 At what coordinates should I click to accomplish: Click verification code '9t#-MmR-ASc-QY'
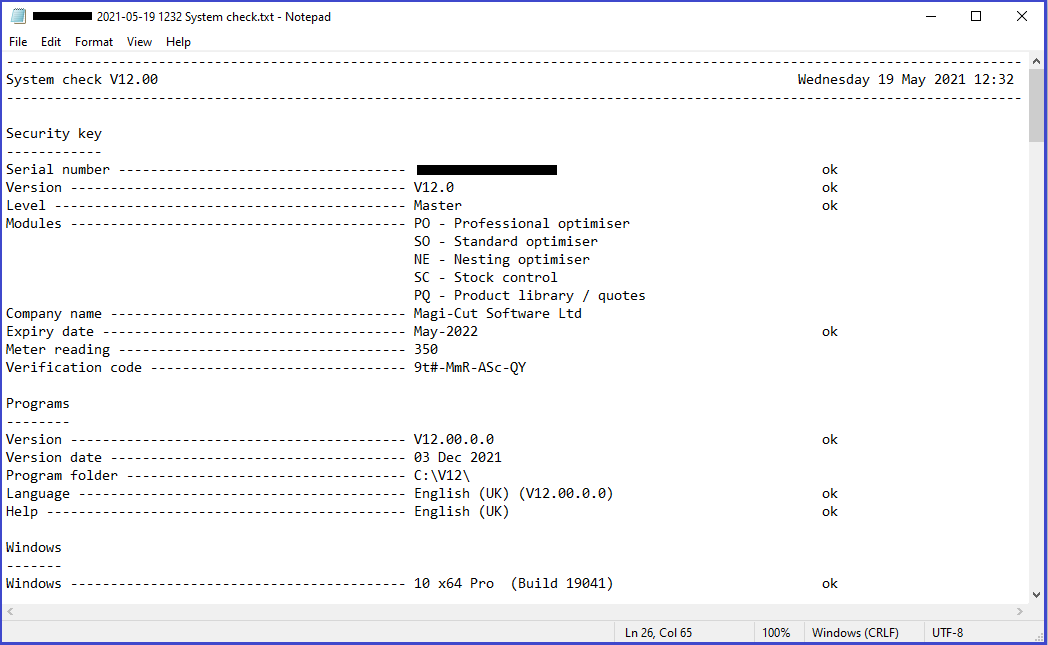pyautogui.click(x=470, y=368)
